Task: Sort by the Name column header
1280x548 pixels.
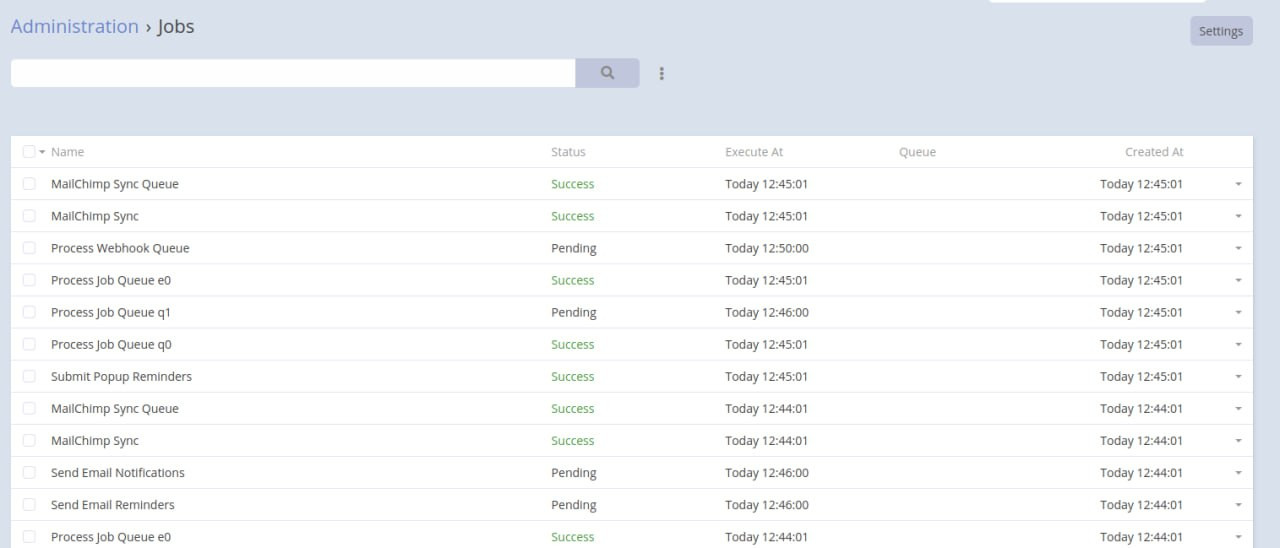Action: coord(67,152)
